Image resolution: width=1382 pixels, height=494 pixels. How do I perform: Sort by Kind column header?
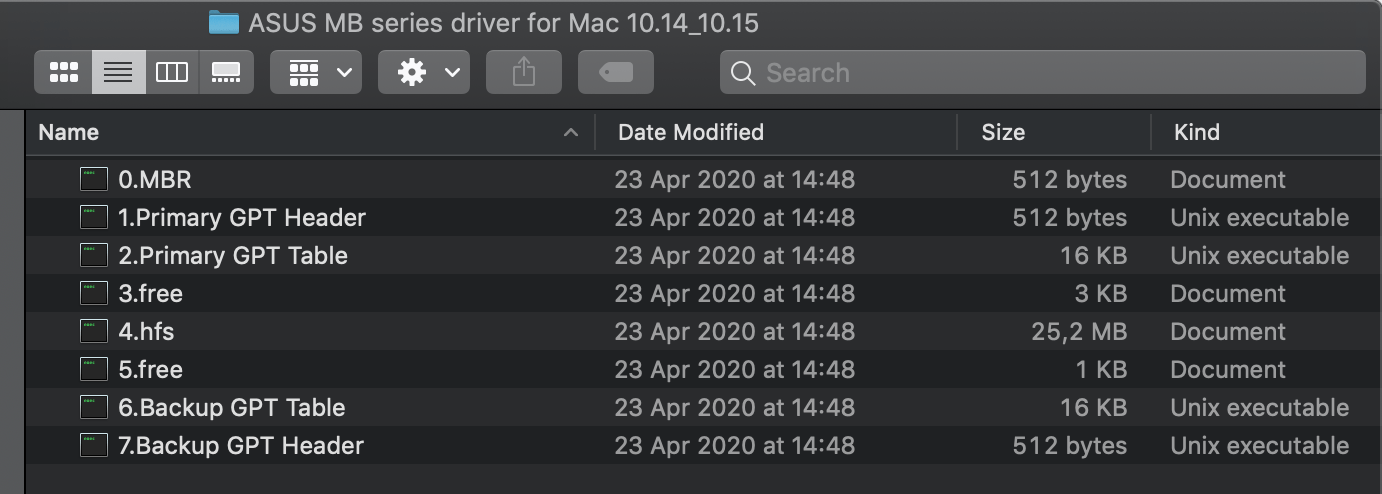1196,132
